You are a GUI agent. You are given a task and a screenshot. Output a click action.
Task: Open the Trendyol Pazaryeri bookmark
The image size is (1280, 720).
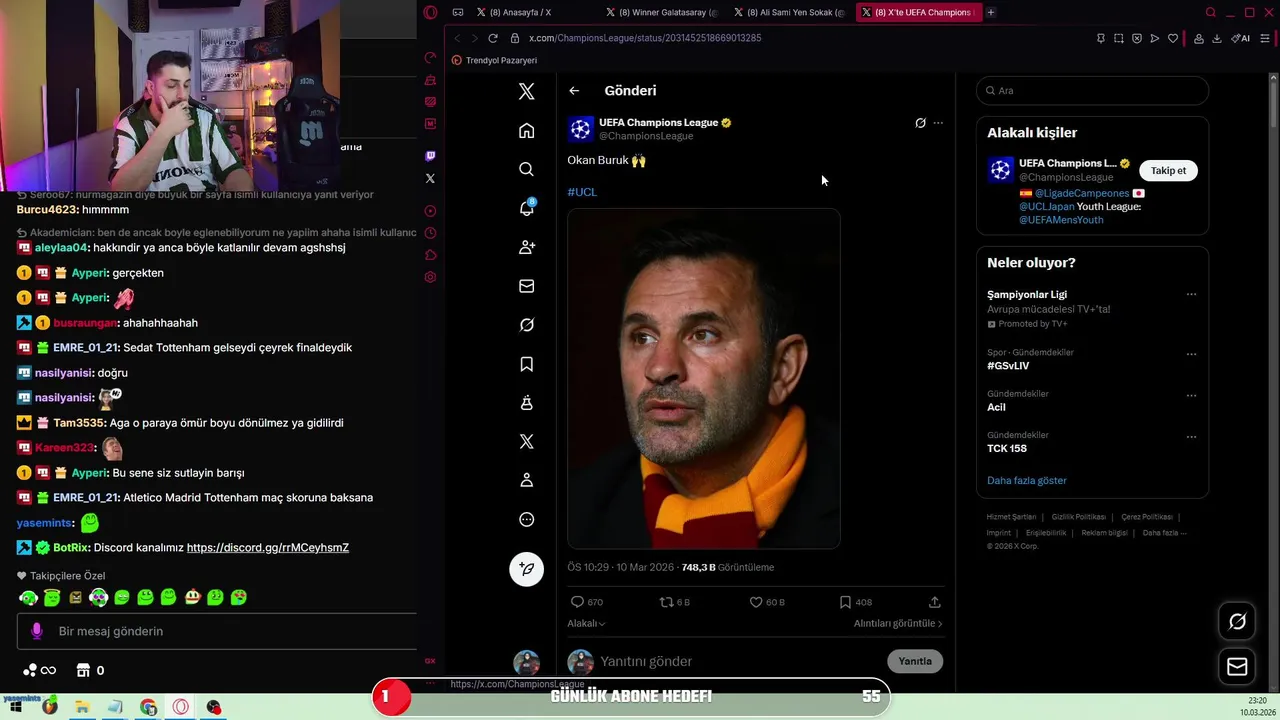click(x=494, y=60)
